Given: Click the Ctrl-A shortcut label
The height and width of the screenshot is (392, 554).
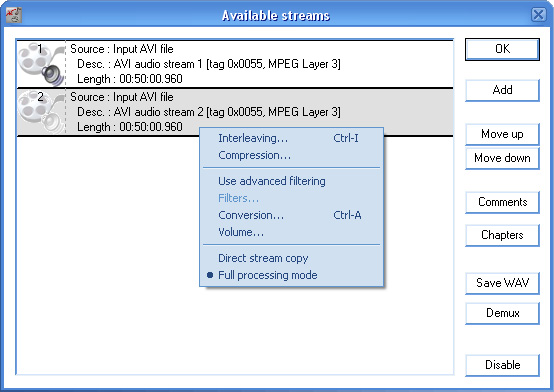Looking at the screenshot, I should click(347, 215).
